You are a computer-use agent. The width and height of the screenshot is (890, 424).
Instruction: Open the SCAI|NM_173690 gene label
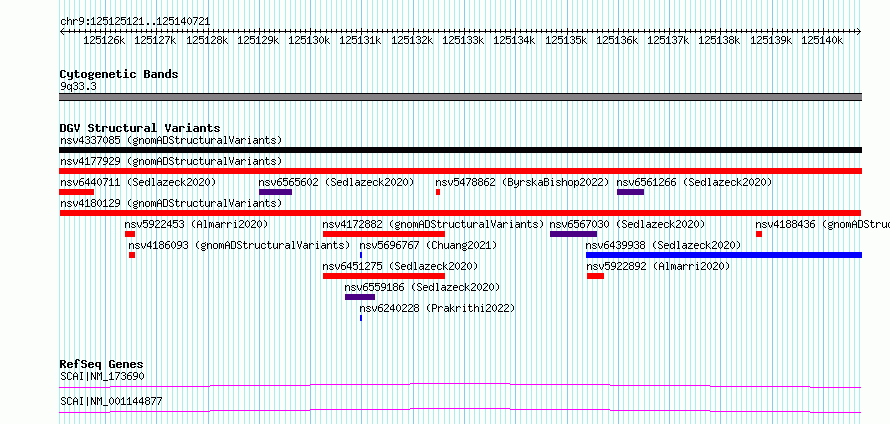click(x=102, y=376)
